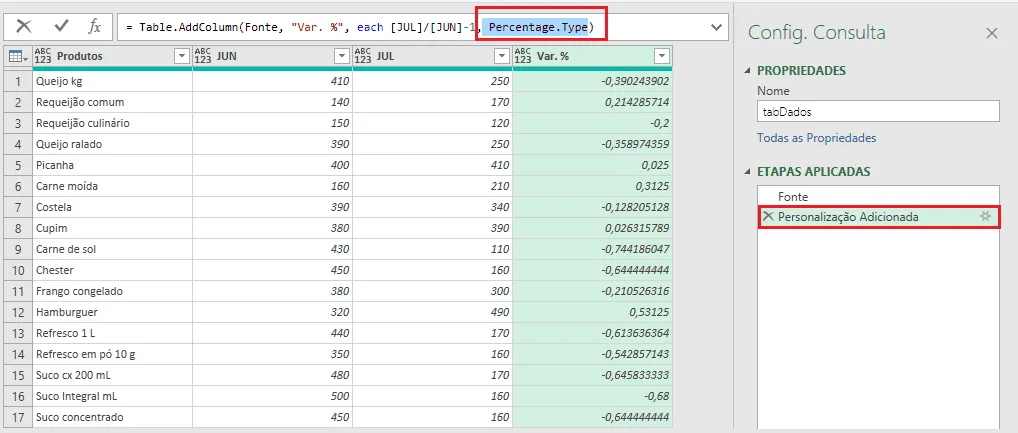This screenshot has height=433, width=1018.
Task: Expand the formula bar with the chevron
Action: [717, 27]
